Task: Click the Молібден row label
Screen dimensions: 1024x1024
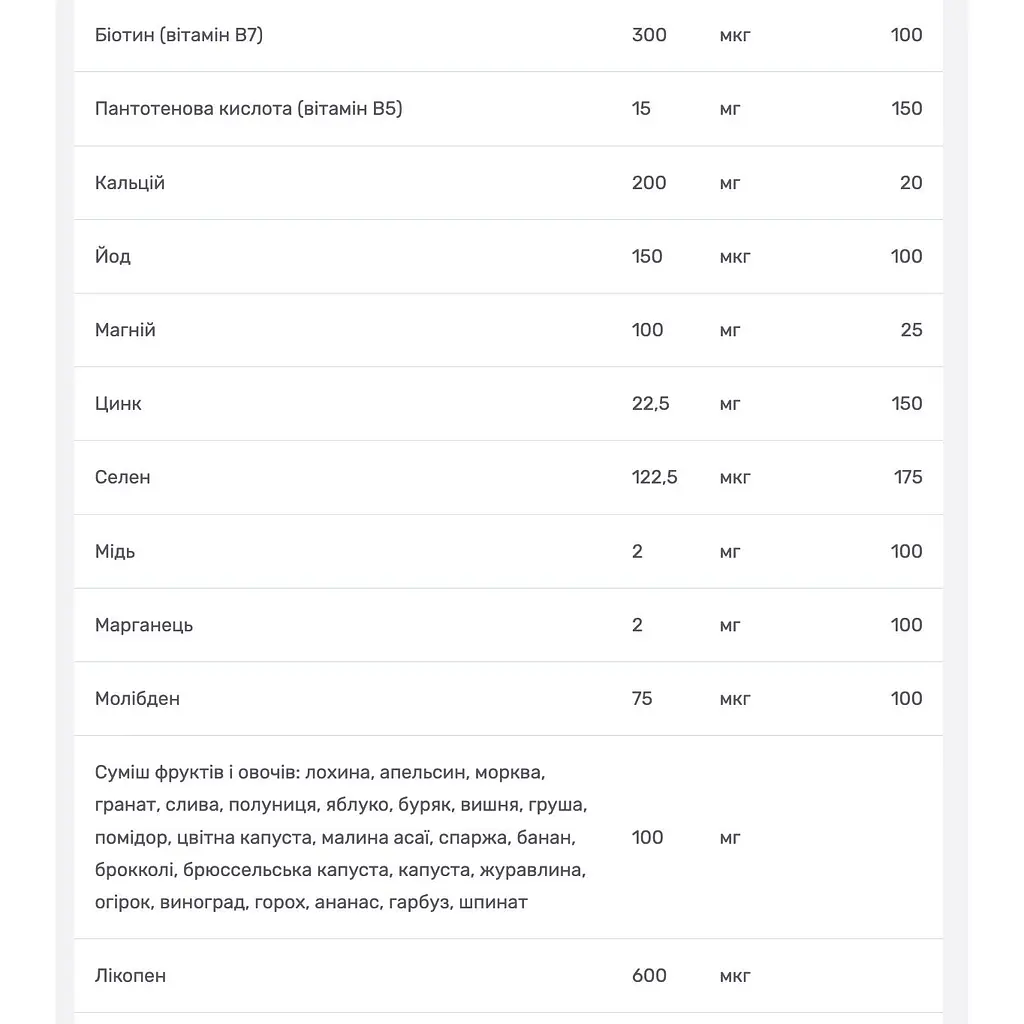Action: coord(137,699)
